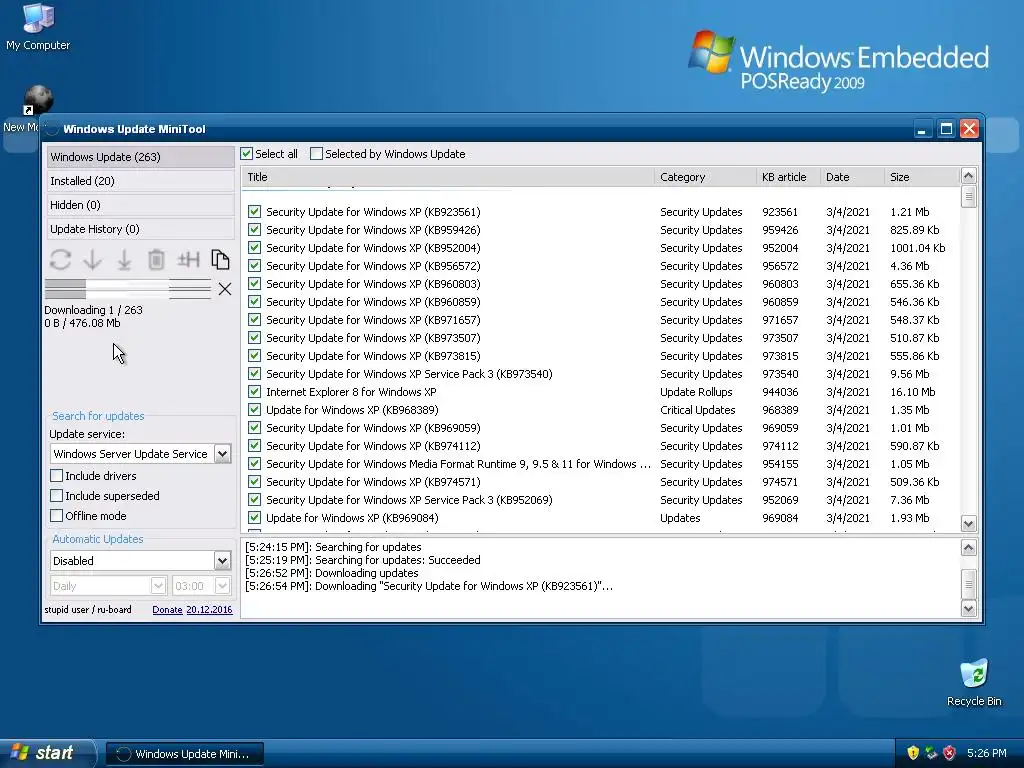The width and height of the screenshot is (1024, 768).
Task: Enable the Include drivers checkbox
Action: point(57,475)
